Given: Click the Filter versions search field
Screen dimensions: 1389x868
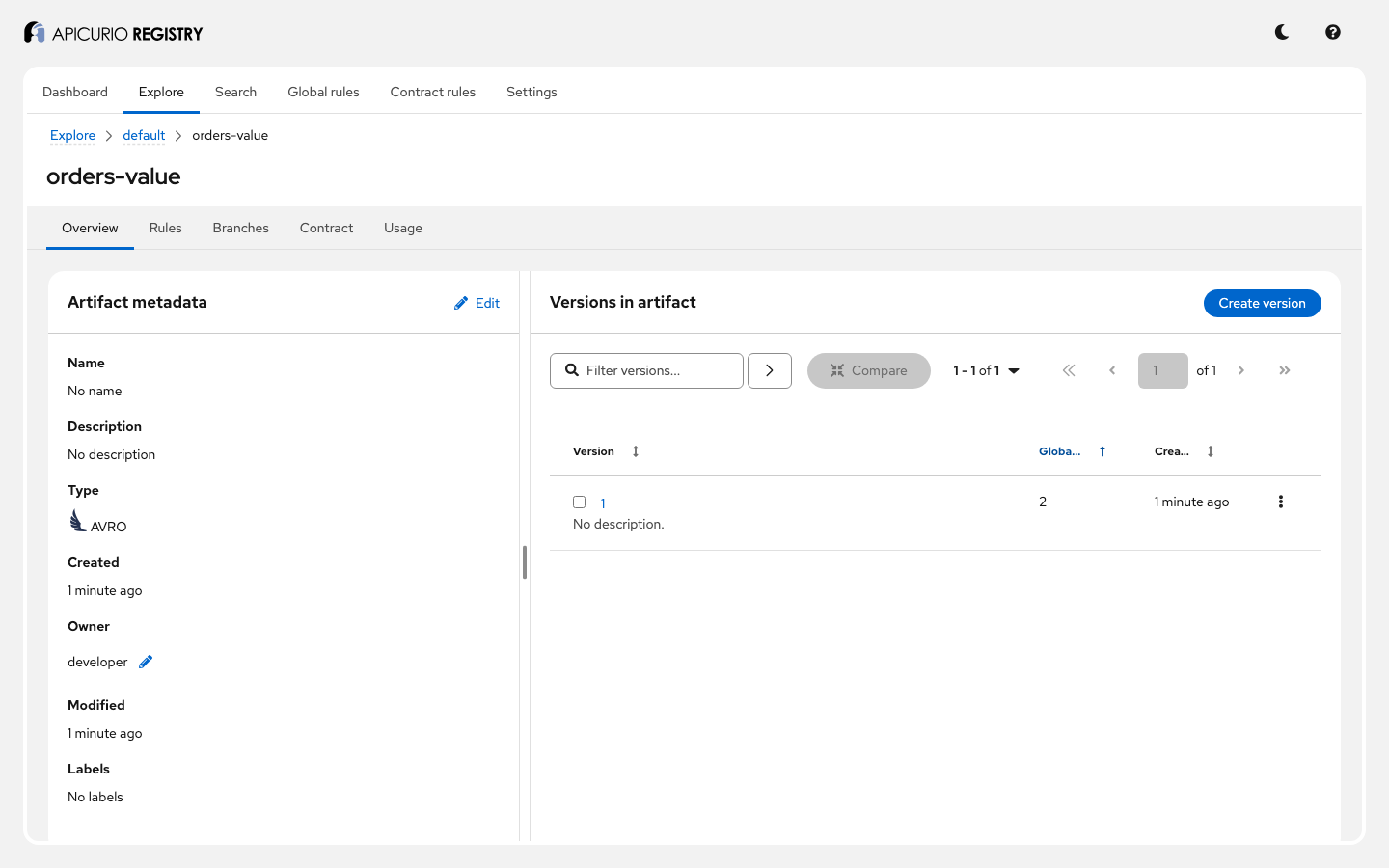Looking at the screenshot, I should [646, 370].
